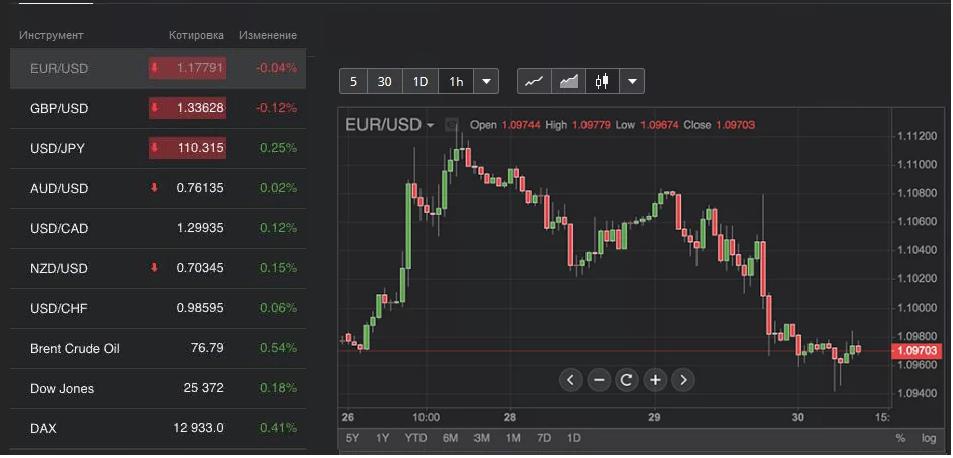Expand the EUR/USD symbol dropdown in the chart
The width and height of the screenshot is (953, 458).
[430, 125]
